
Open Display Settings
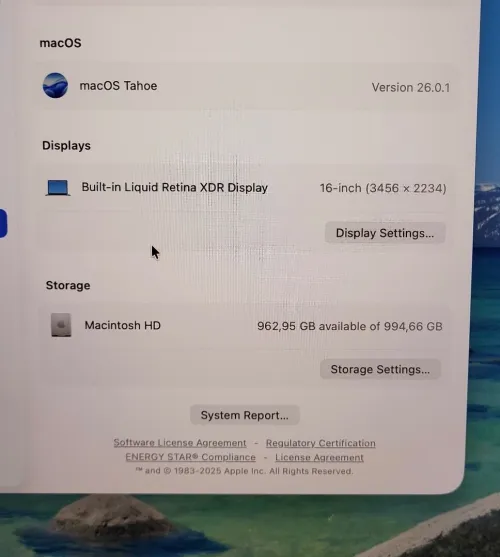pos(385,233)
